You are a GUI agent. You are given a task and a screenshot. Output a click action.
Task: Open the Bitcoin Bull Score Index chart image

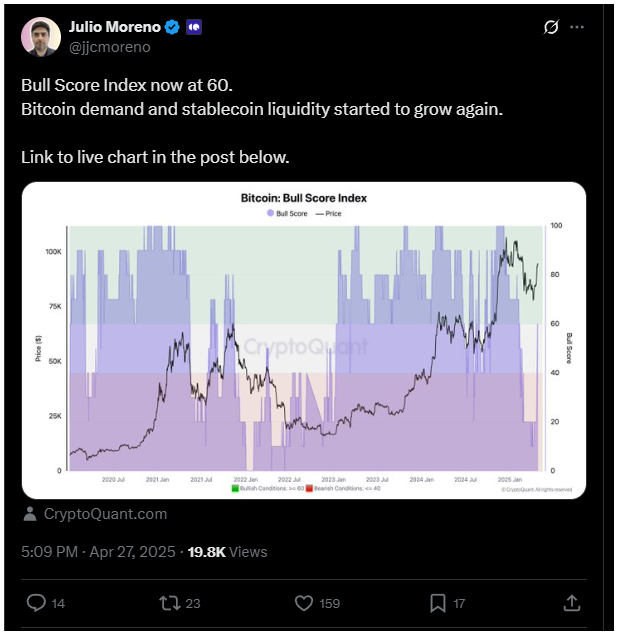coord(304,340)
